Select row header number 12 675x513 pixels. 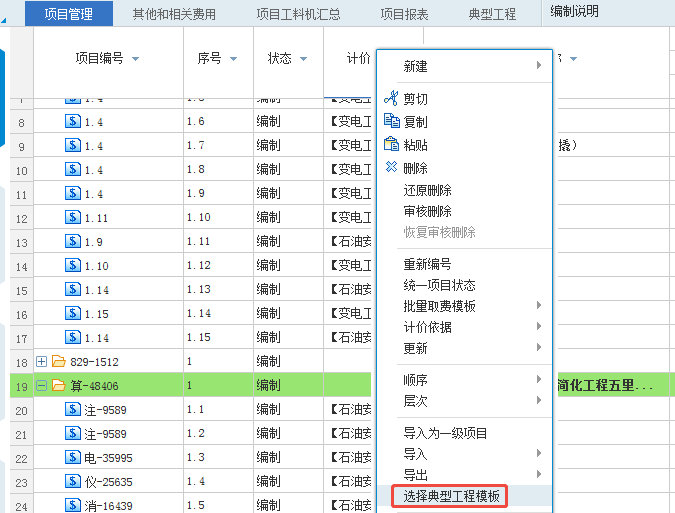22,218
